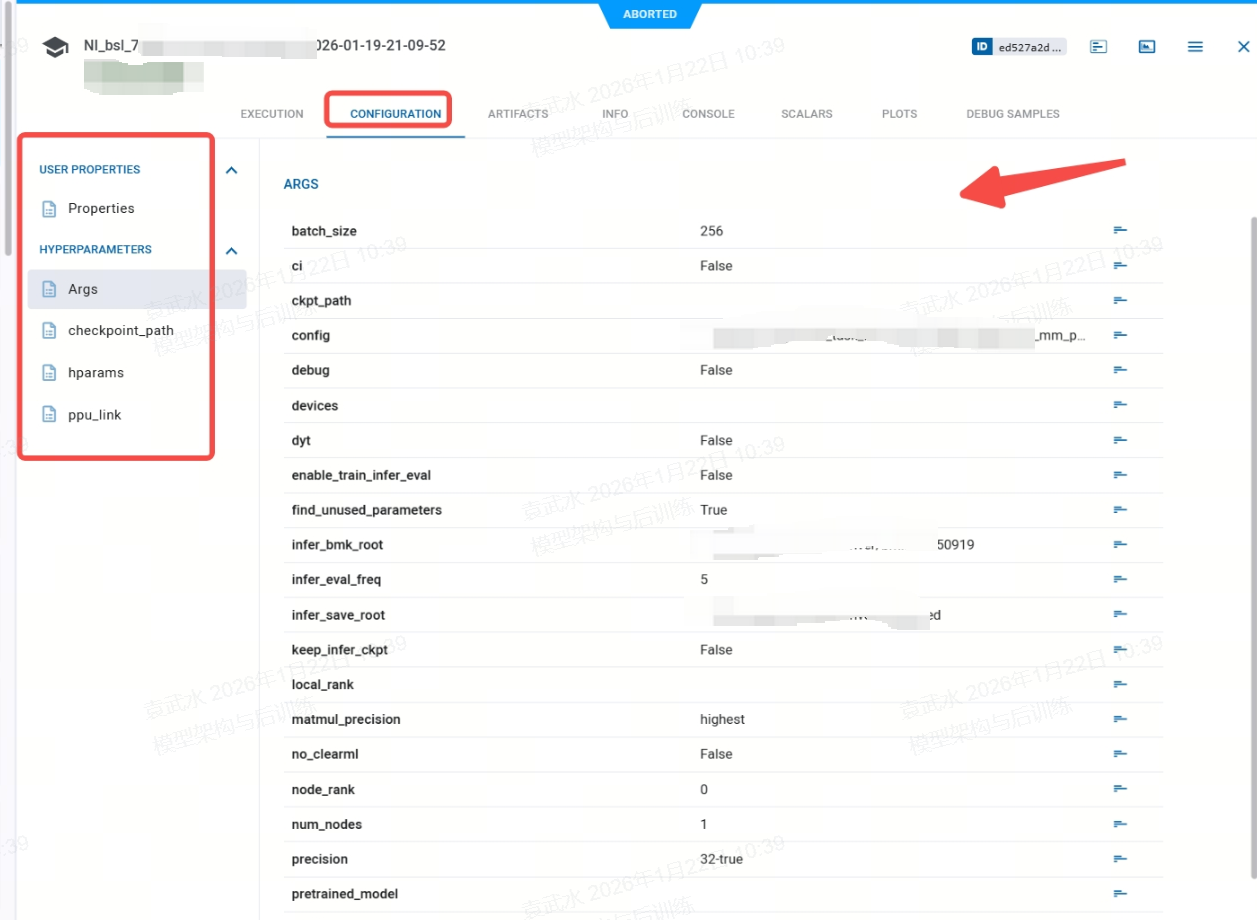1257x920 pixels.
Task: Click description icon for no_clearml
Action: 1120,754
